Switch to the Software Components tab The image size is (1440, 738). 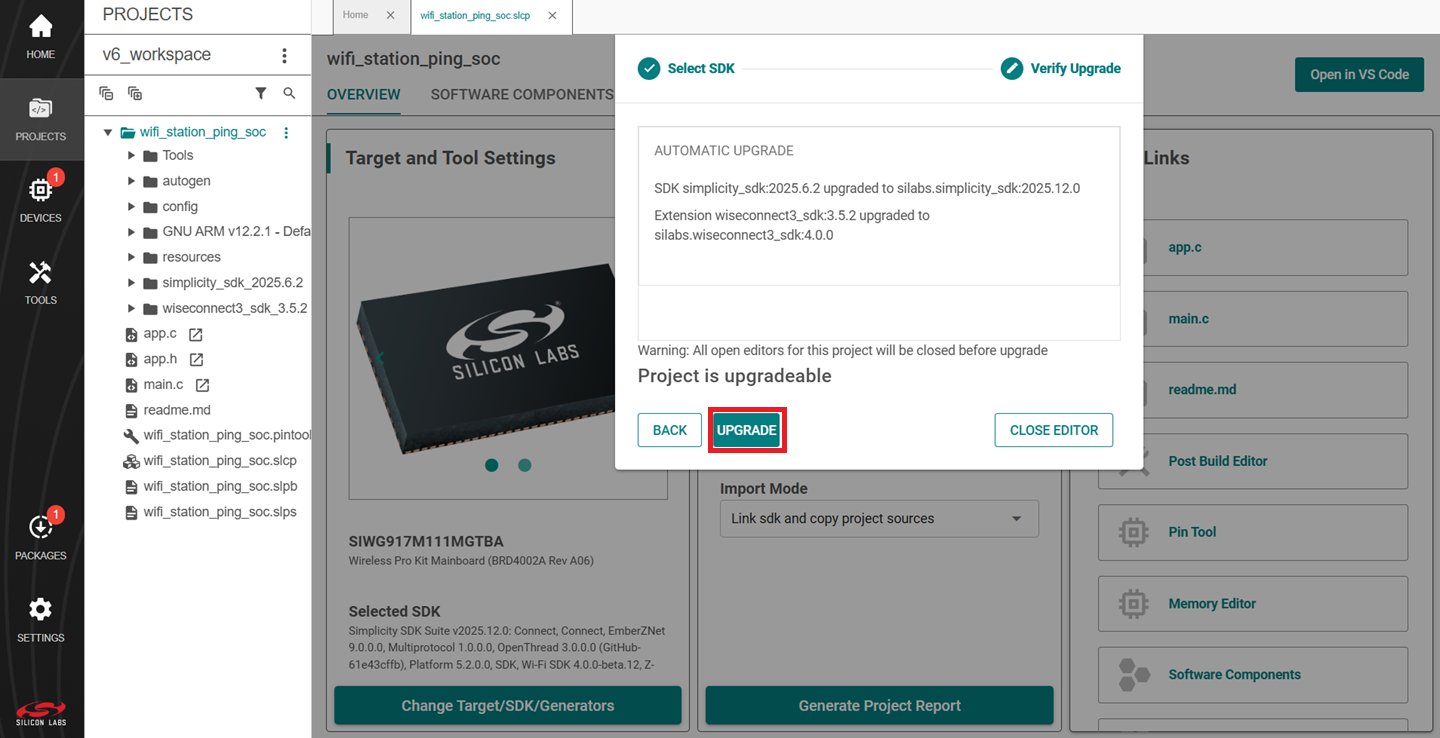tap(521, 95)
